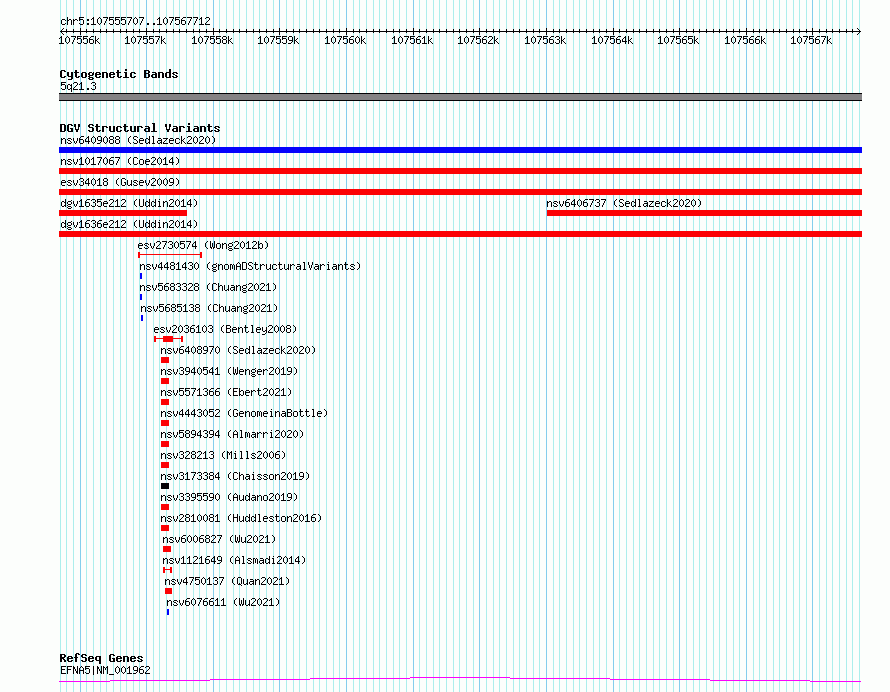This screenshot has width=890, height=692.
Task: Select the blue nsv6409088 variant bar
Action: [x=460, y=150]
